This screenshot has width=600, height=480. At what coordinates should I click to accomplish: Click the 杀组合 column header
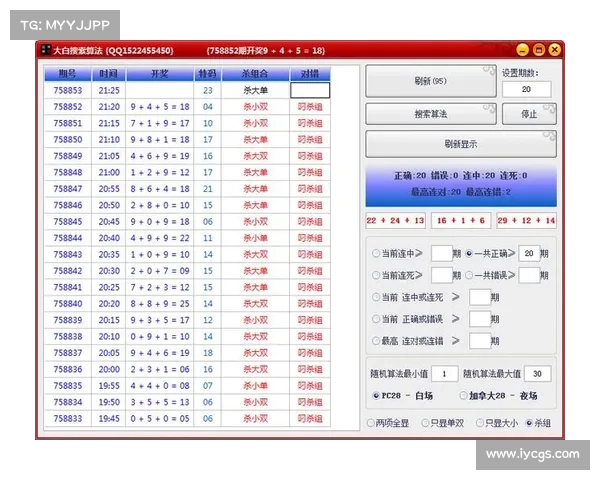coord(255,73)
